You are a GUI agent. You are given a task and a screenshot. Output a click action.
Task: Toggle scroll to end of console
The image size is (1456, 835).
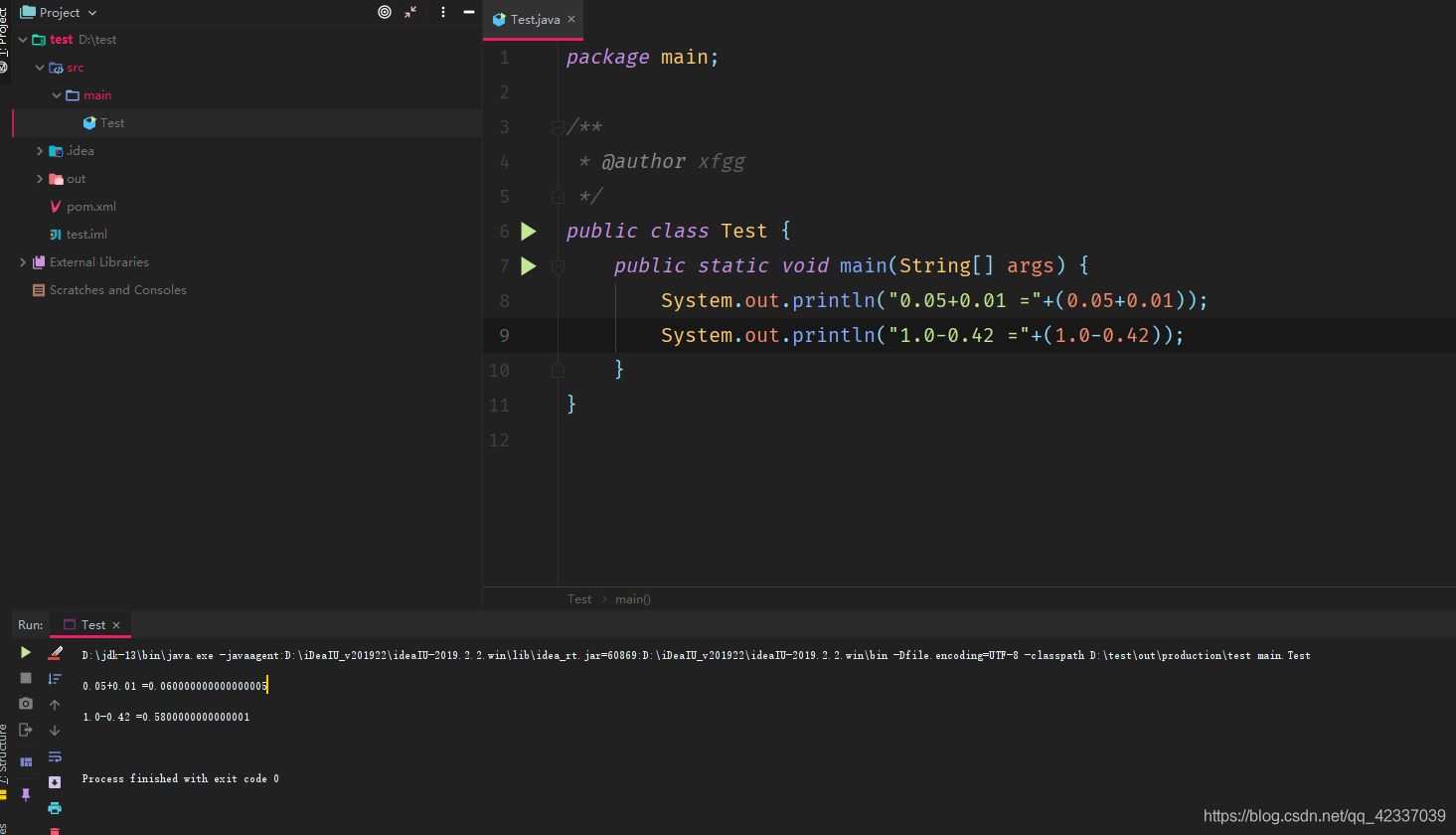55,782
